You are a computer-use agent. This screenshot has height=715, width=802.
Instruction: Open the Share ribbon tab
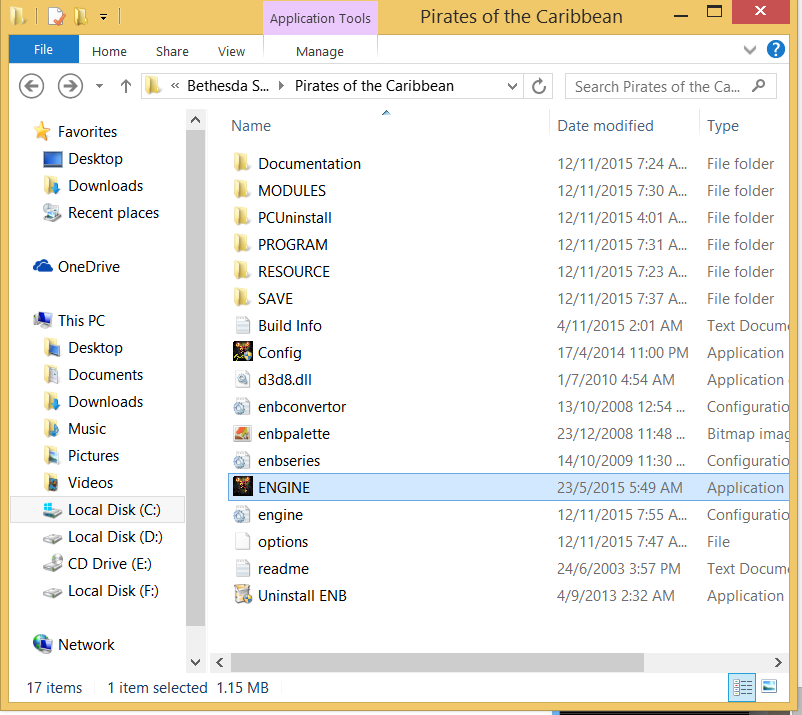172,51
